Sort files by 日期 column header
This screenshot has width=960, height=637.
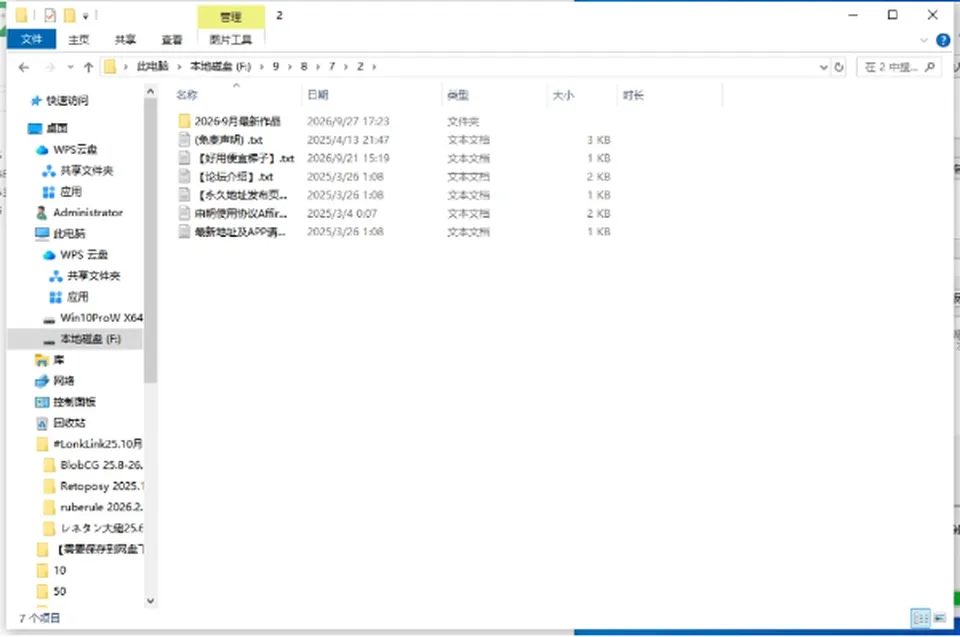pyautogui.click(x=318, y=95)
